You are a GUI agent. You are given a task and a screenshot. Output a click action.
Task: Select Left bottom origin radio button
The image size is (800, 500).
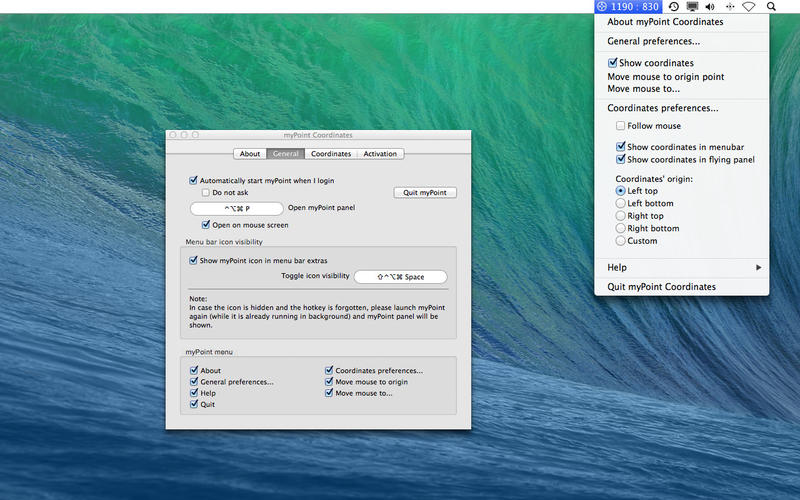[620, 203]
